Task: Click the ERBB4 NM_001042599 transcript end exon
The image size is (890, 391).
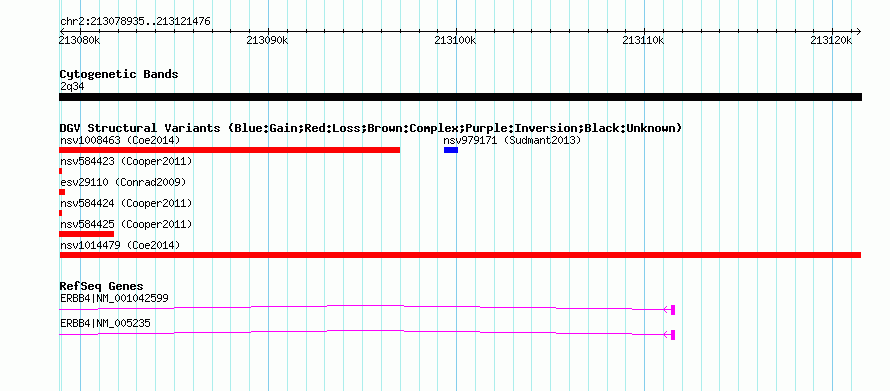Action: [x=673, y=310]
